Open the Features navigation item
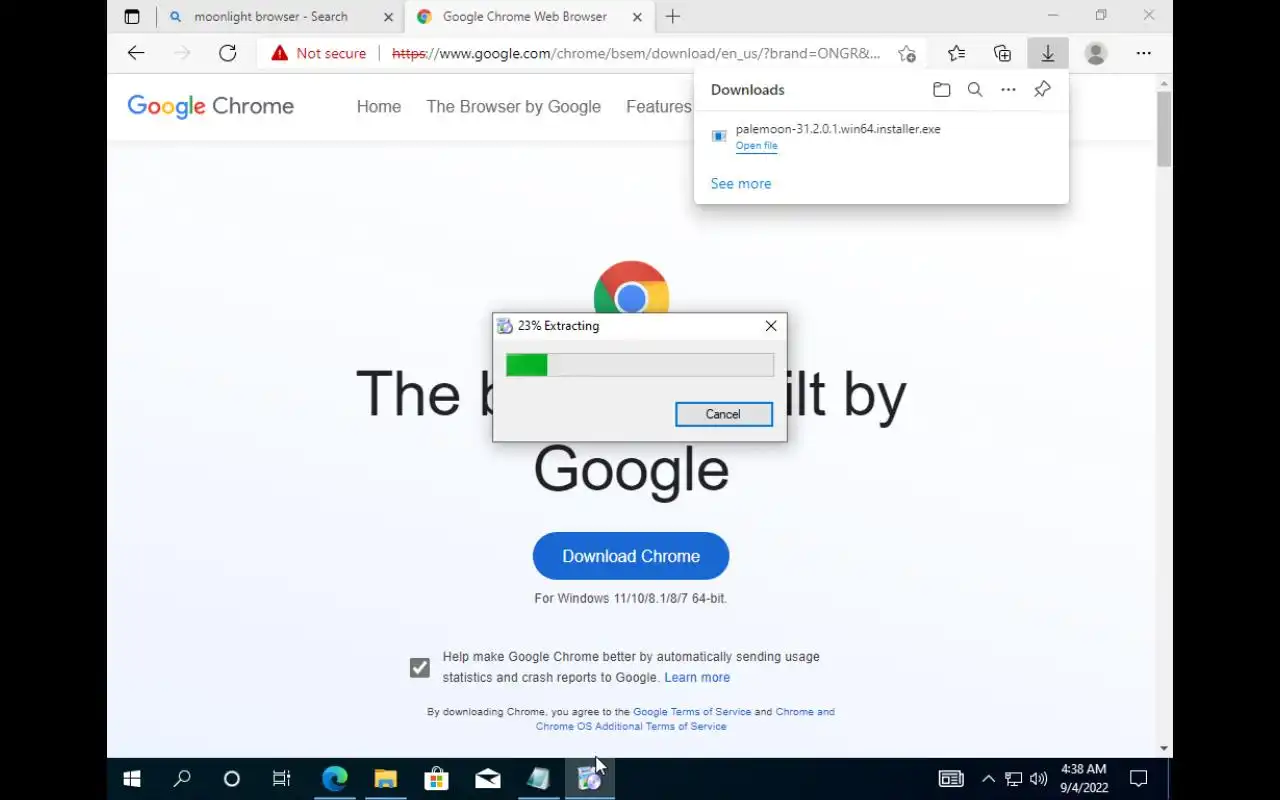The image size is (1280, 800). [659, 107]
